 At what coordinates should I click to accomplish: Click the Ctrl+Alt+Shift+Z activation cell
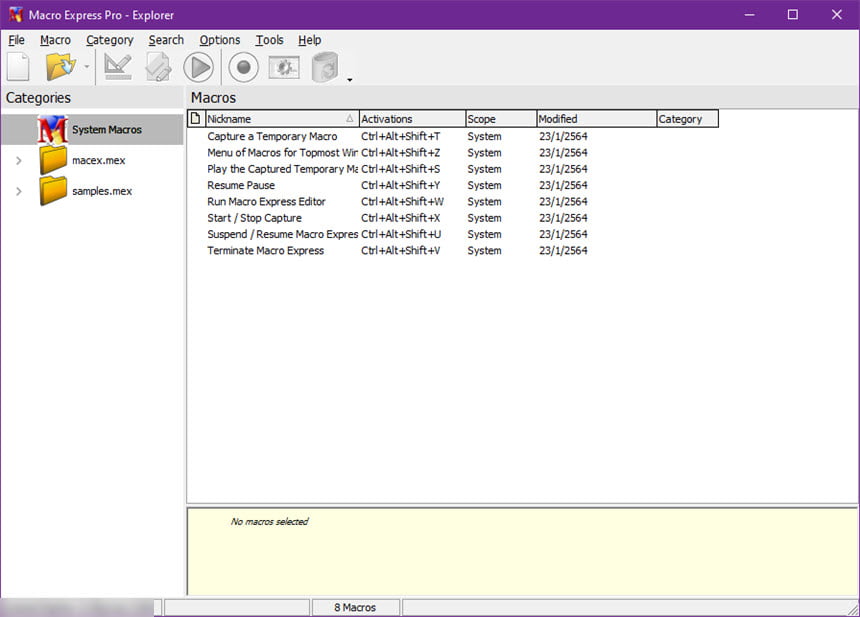[x=400, y=152]
